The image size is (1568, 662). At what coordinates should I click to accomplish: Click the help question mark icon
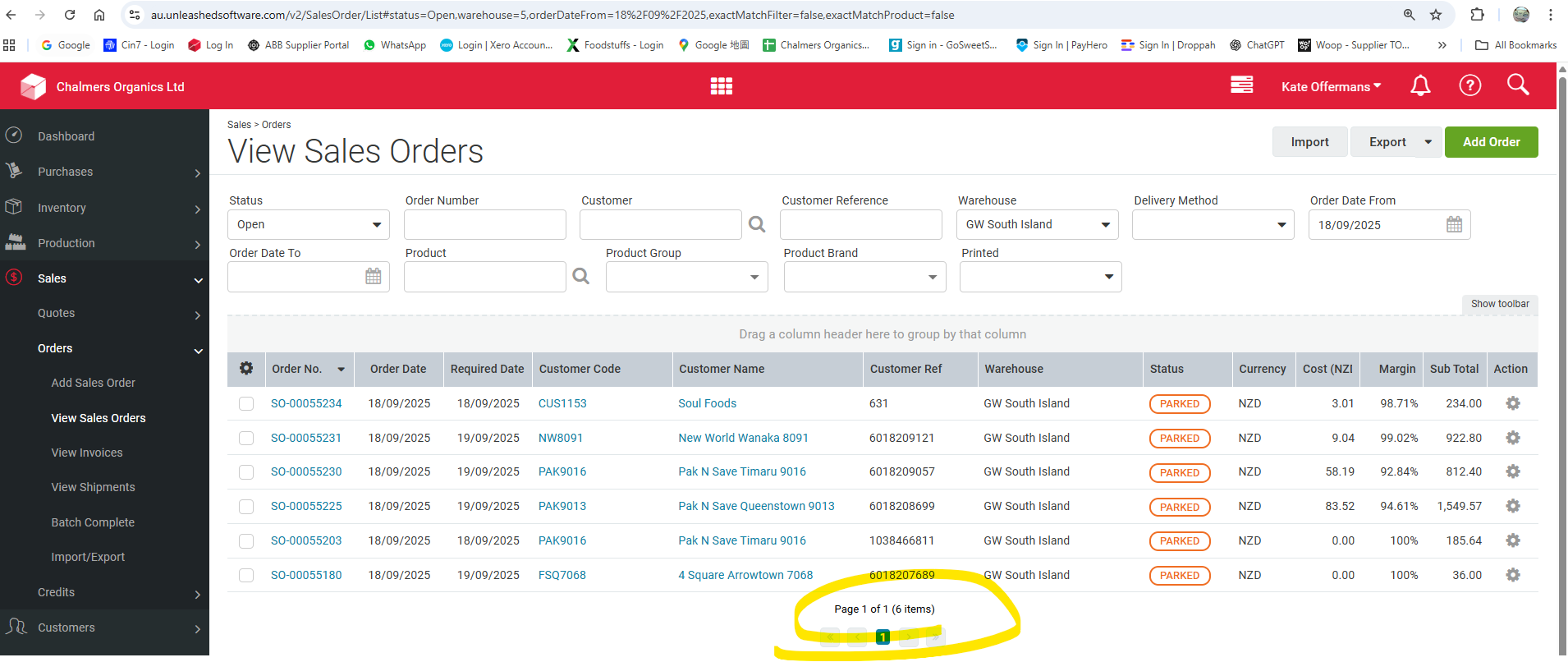(x=1469, y=85)
